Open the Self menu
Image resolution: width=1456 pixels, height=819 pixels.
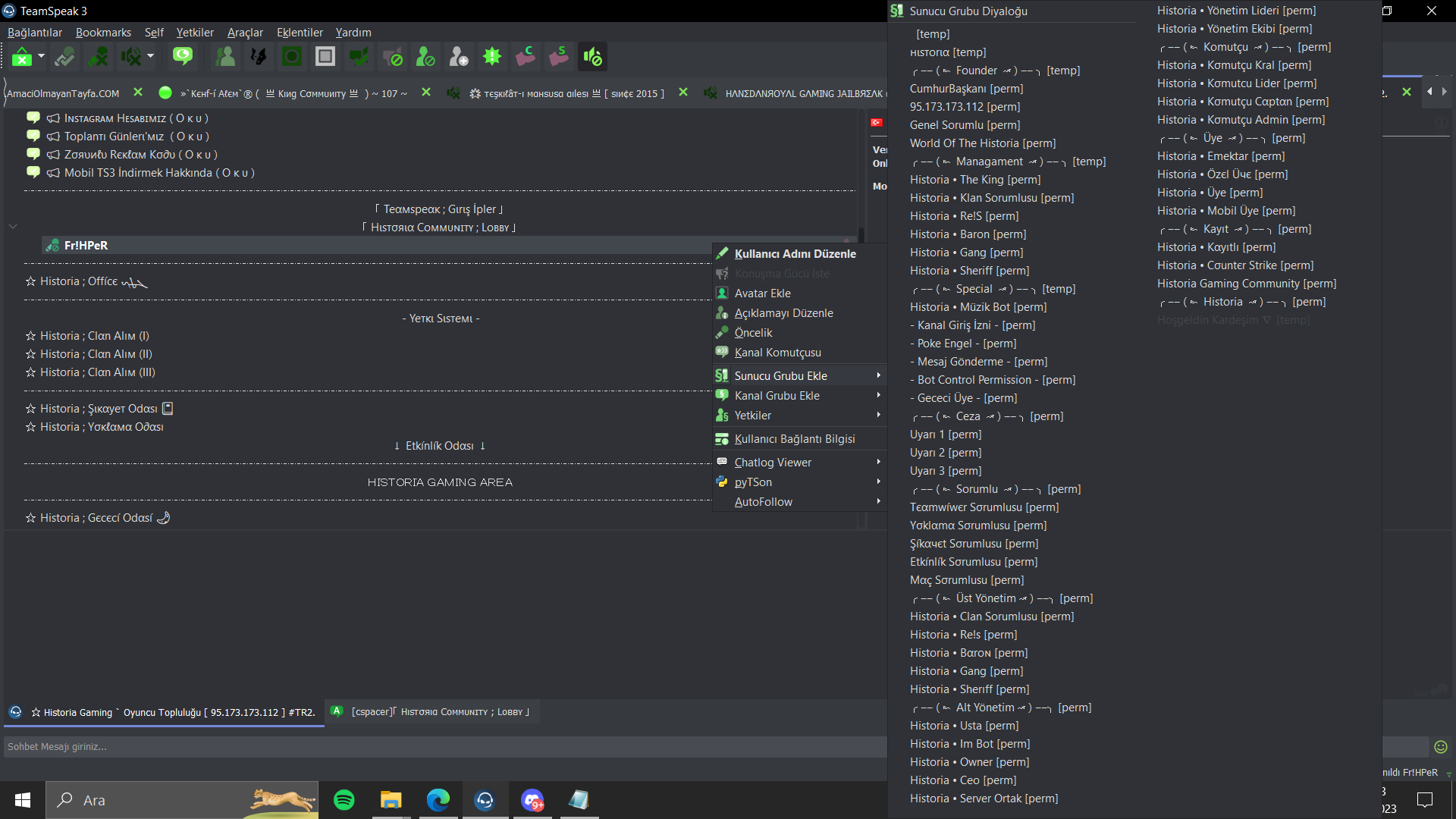click(x=154, y=33)
